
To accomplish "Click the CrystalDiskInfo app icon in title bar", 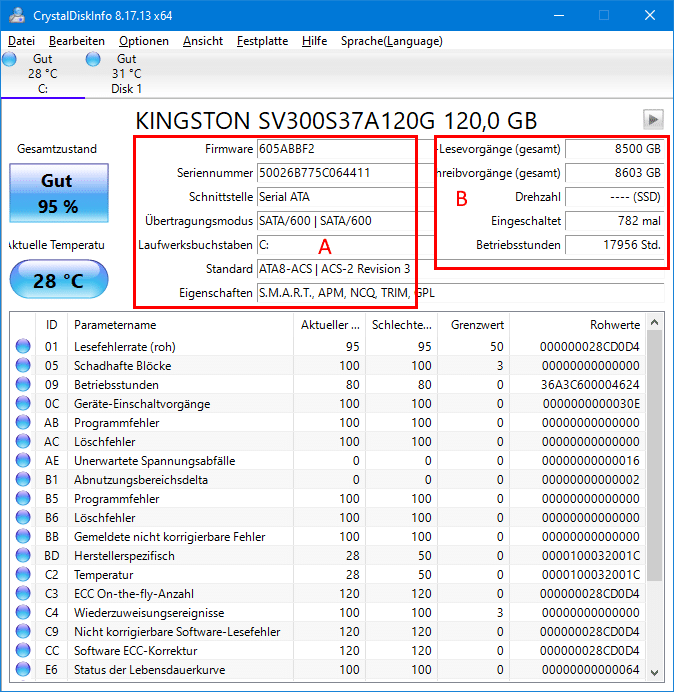I will pyautogui.click(x=17, y=15).
